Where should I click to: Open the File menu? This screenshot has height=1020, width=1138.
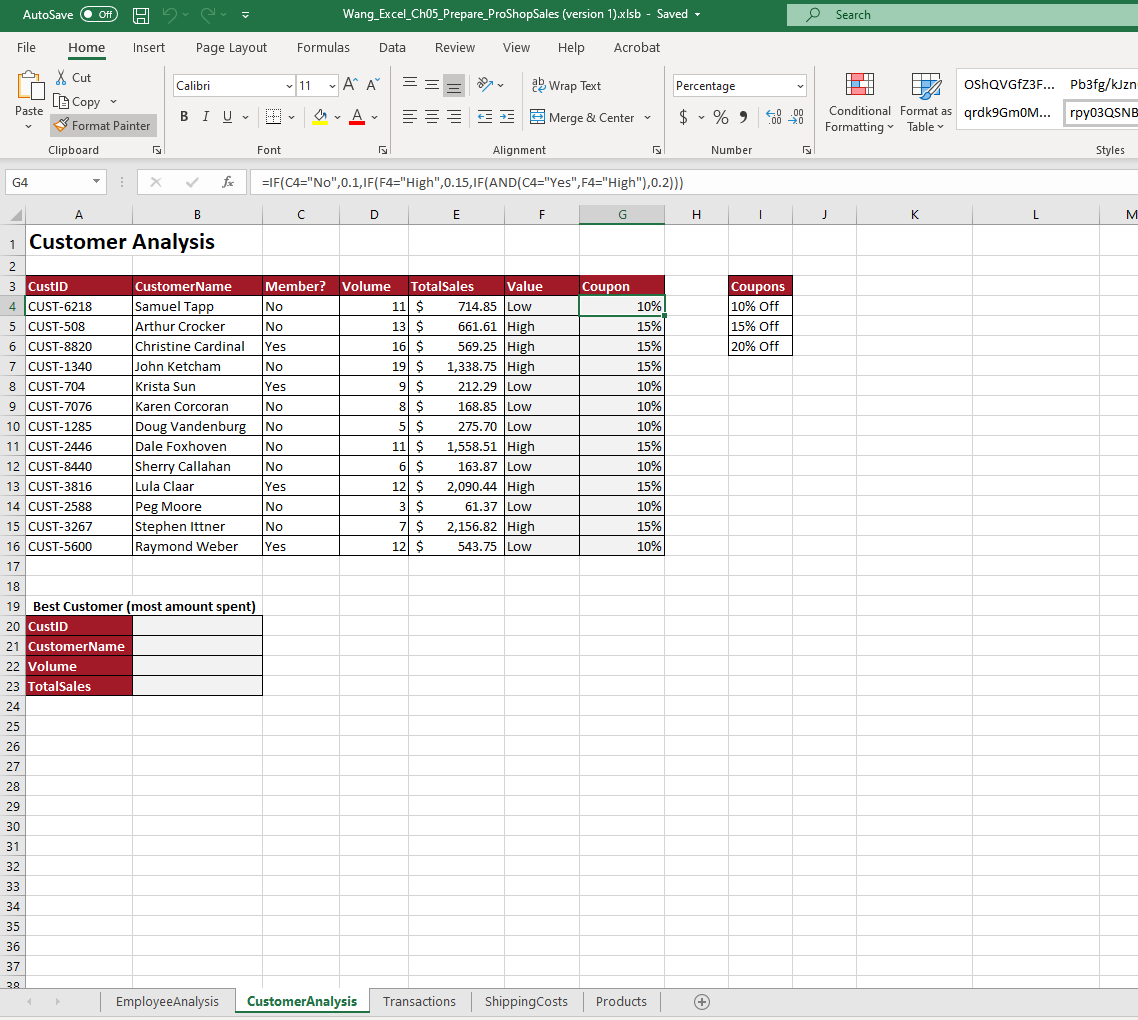[26, 47]
